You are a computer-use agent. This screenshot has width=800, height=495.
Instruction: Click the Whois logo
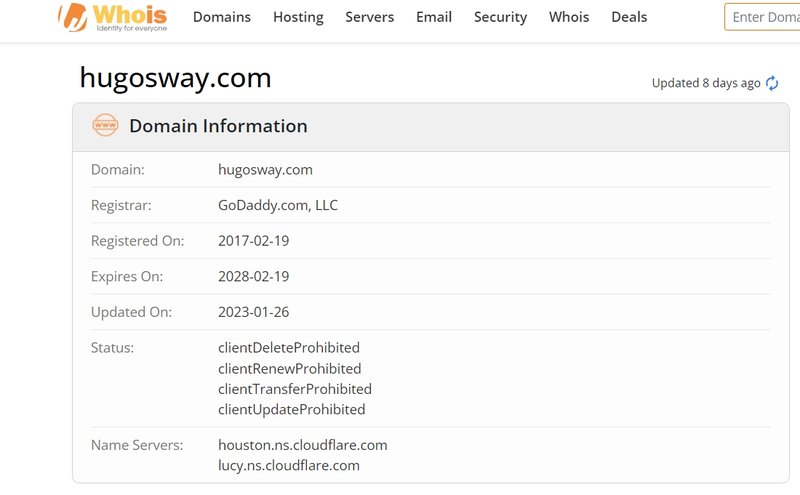[x=112, y=17]
